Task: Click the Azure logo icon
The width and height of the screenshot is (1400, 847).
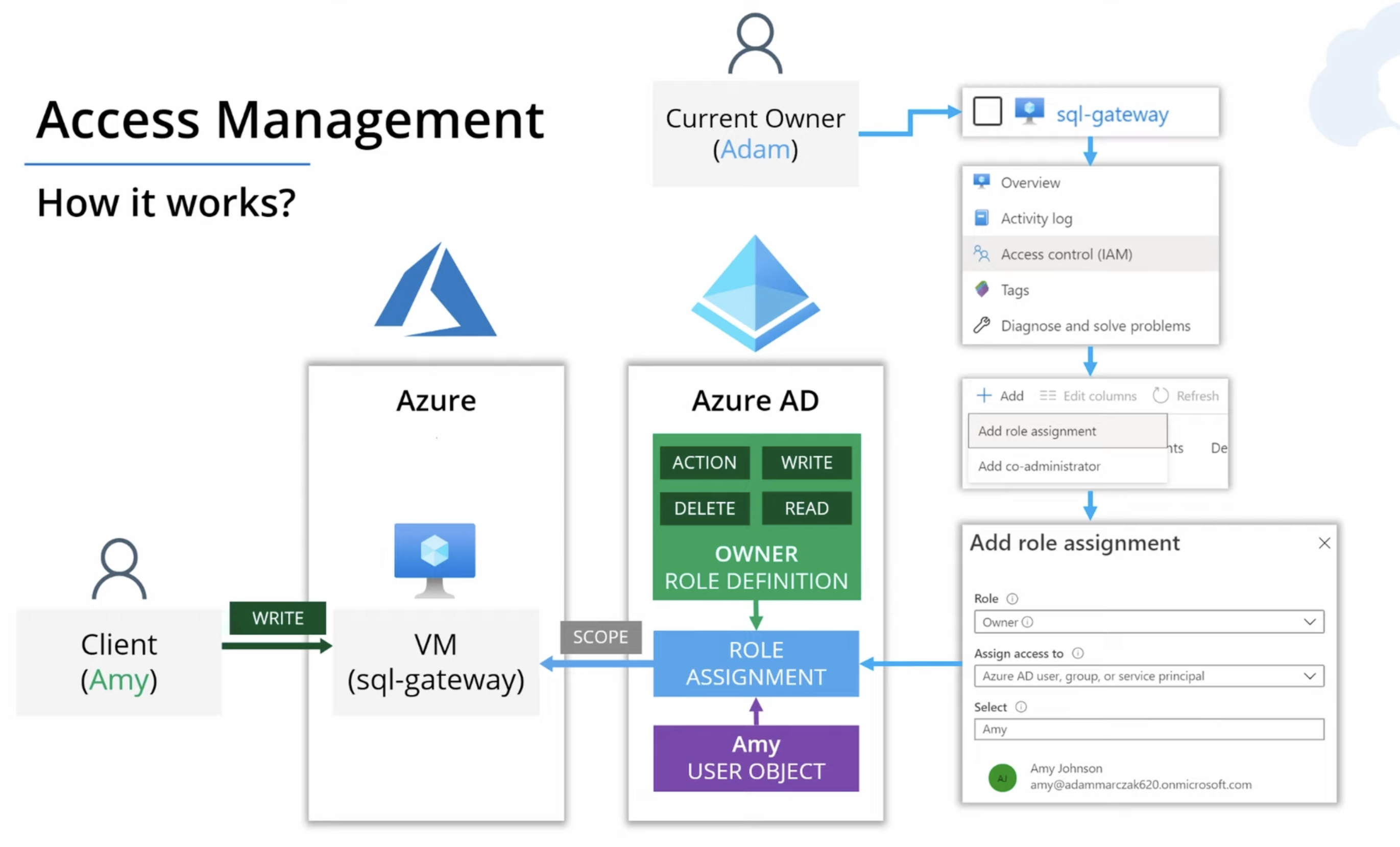Action: pos(436,289)
